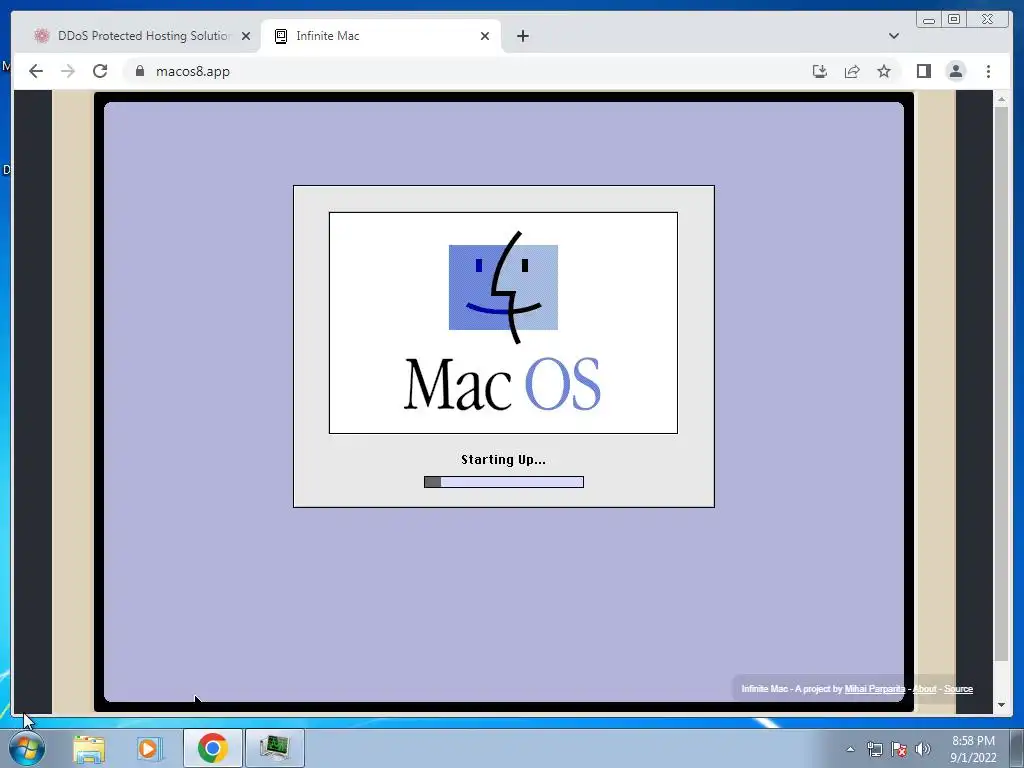Click the scrollbar's up arrow
The width and height of the screenshot is (1024, 768).
tap(1001, 99)
